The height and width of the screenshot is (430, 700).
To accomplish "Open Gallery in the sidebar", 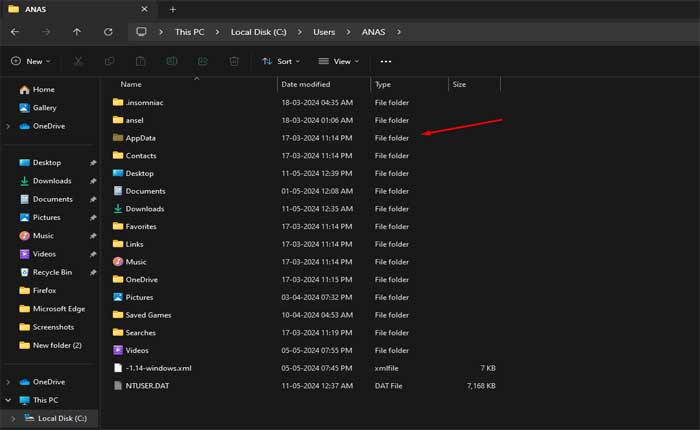I will point(44,108).
